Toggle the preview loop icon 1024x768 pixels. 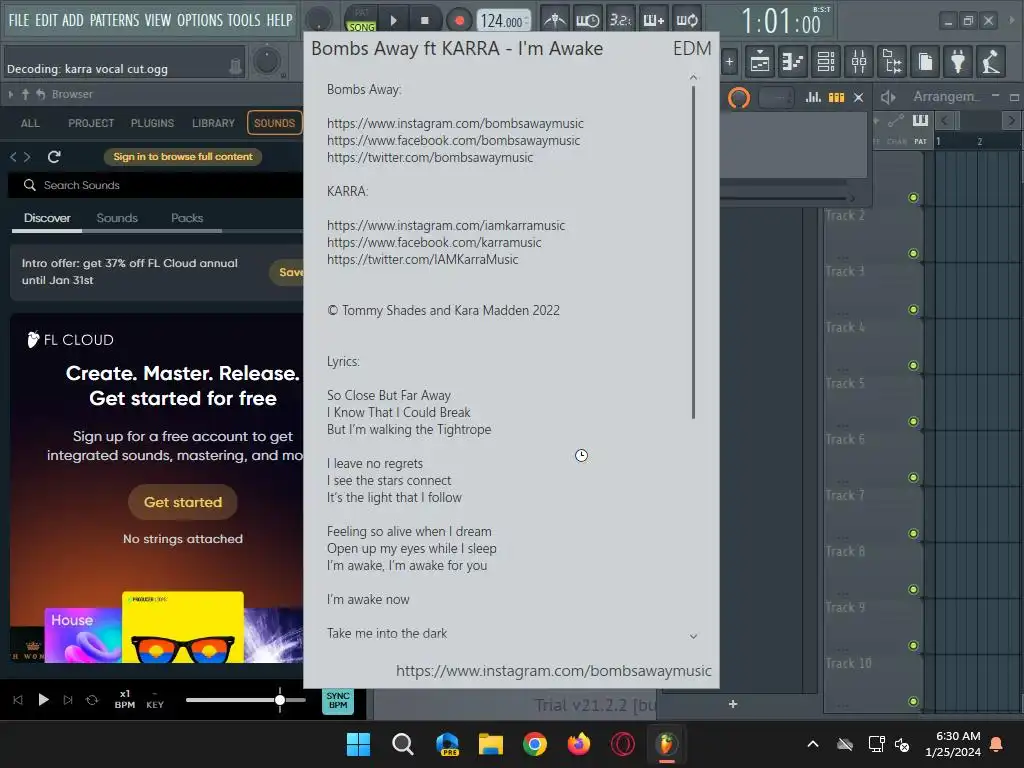point(92,699)
